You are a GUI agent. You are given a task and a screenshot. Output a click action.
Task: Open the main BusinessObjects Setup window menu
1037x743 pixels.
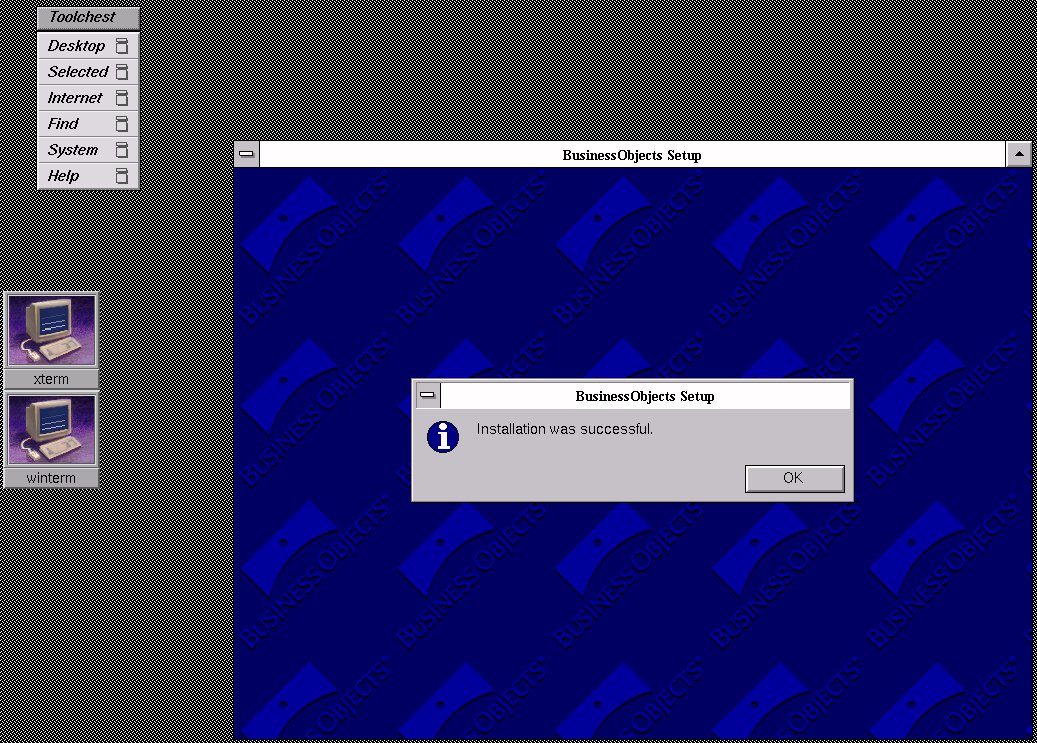coord(247,154)
